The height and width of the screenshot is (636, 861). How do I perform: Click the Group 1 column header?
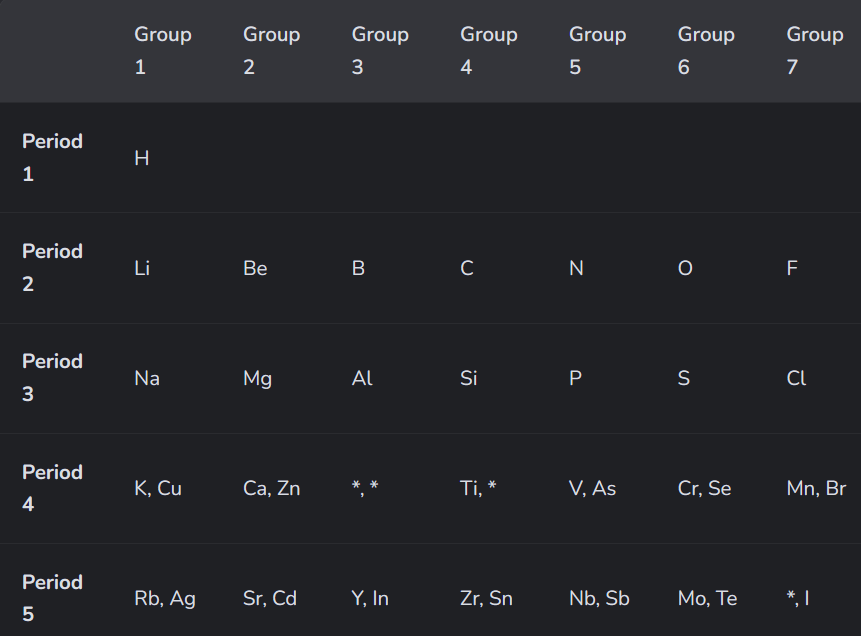point(163,51)
